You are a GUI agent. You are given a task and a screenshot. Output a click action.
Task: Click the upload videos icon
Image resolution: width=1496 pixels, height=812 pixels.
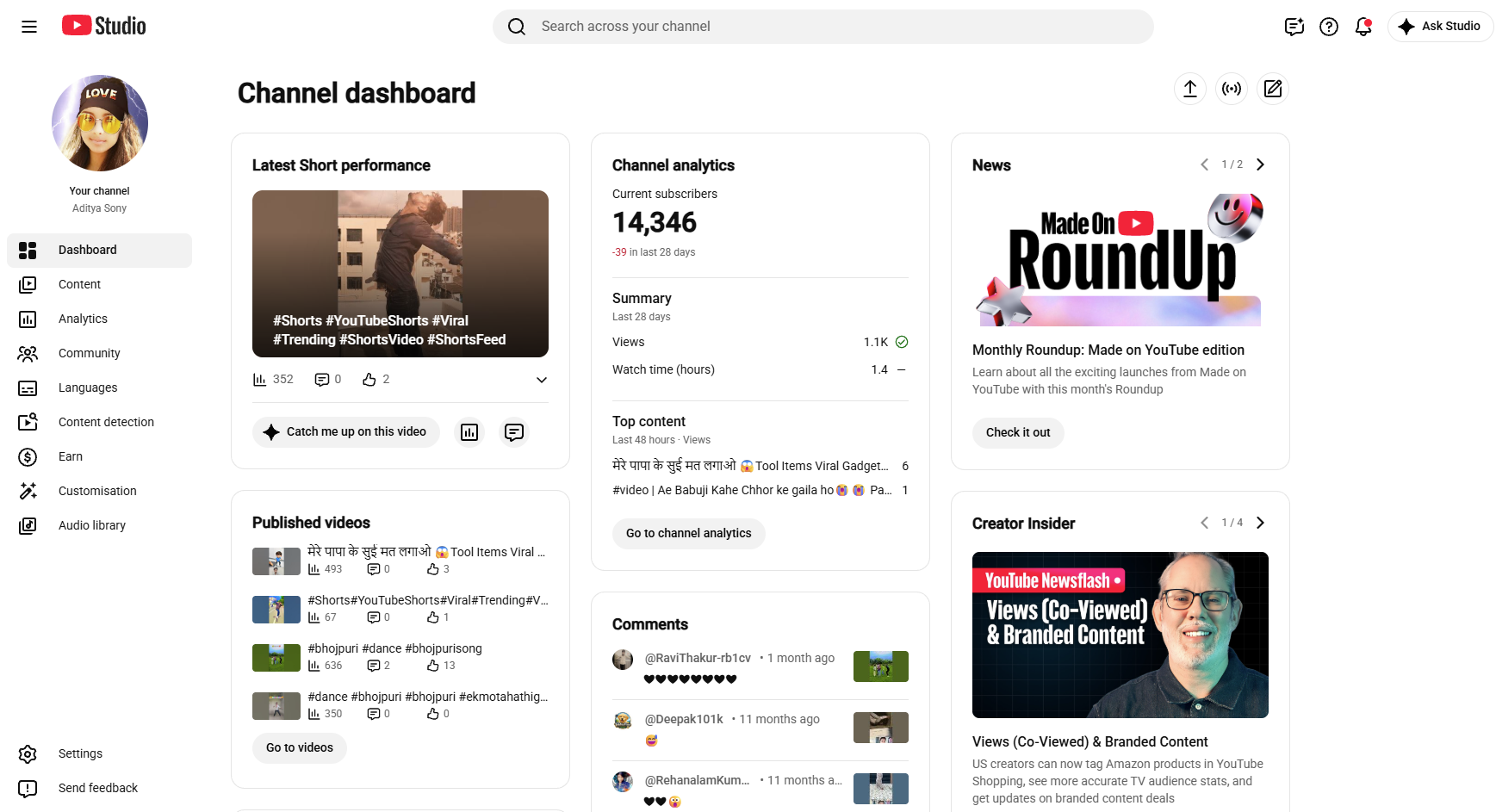(1190, 89)
